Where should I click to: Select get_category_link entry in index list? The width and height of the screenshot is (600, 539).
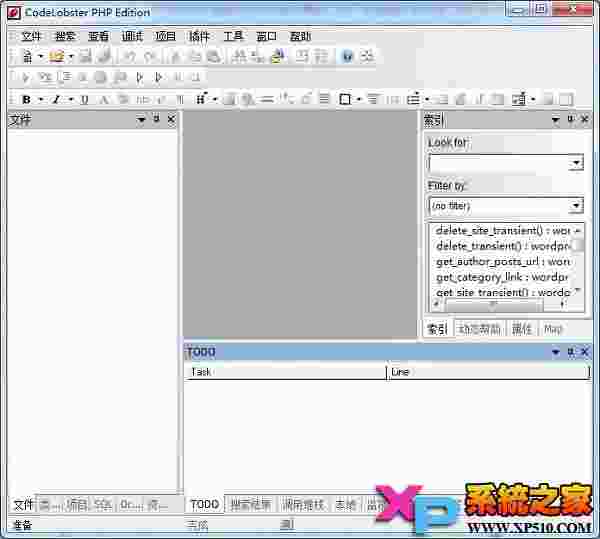tap(502, 277)
